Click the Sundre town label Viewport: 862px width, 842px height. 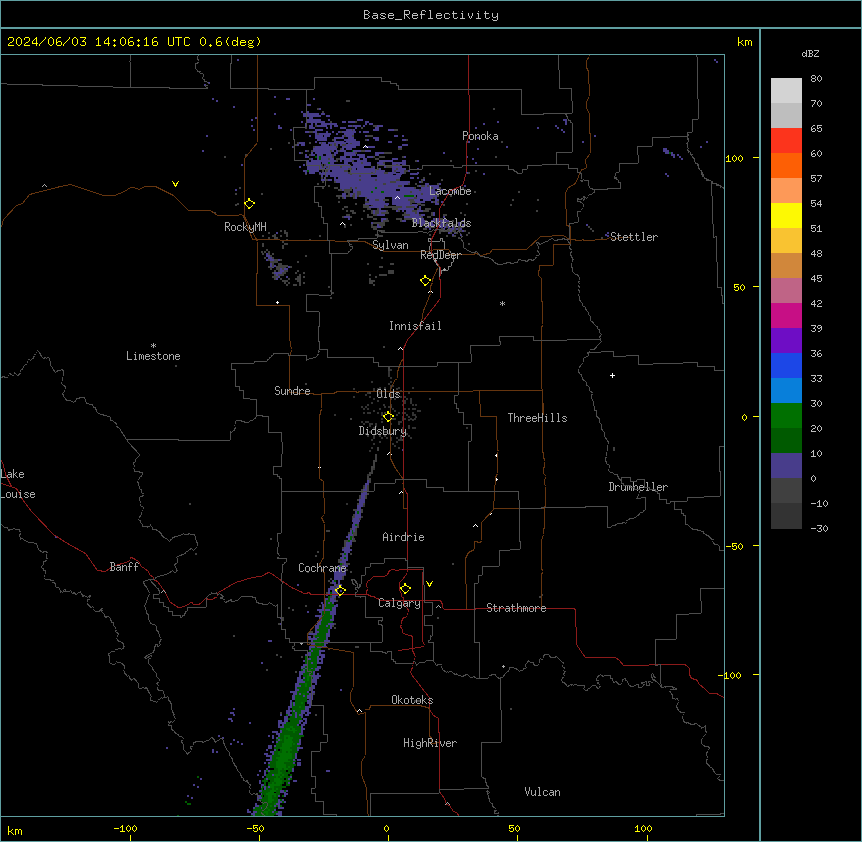292,391
